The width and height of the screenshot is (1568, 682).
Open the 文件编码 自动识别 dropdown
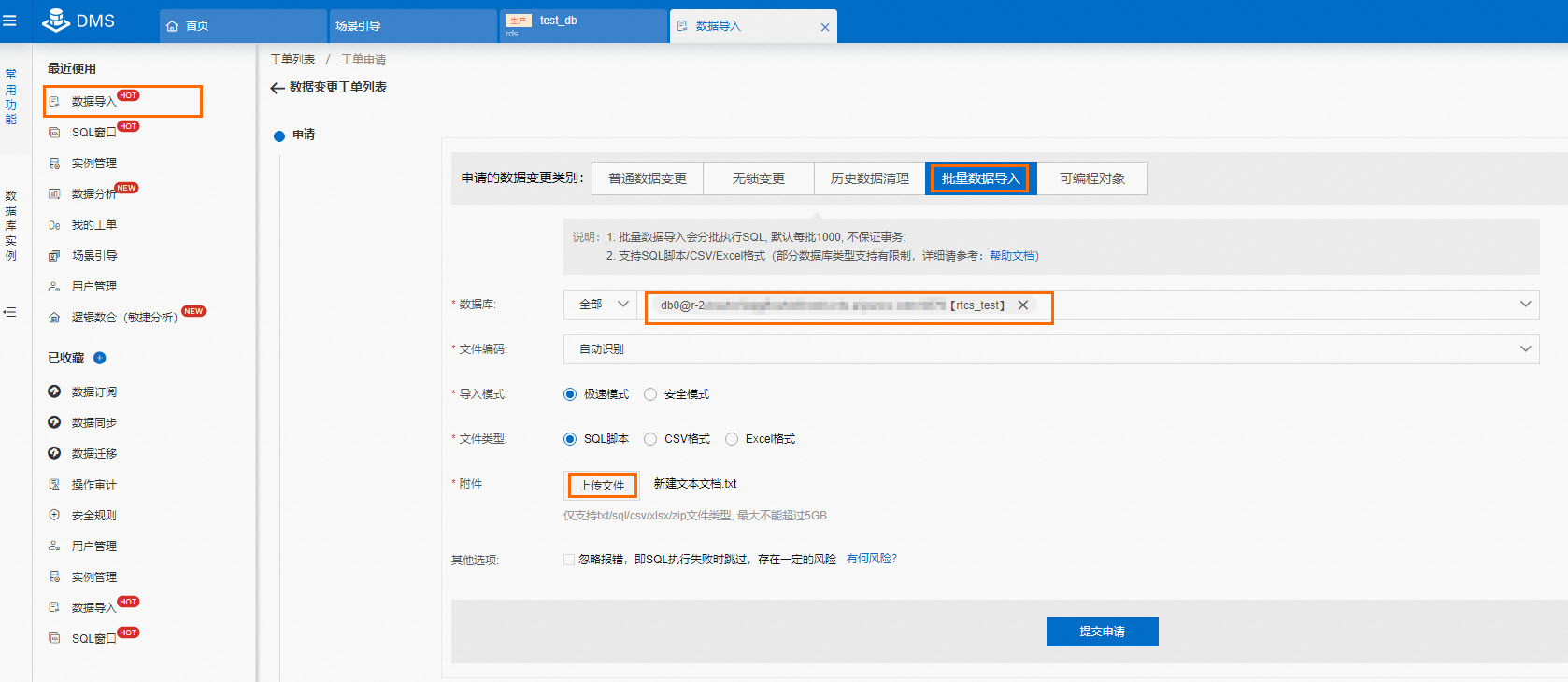(1051, 349)
